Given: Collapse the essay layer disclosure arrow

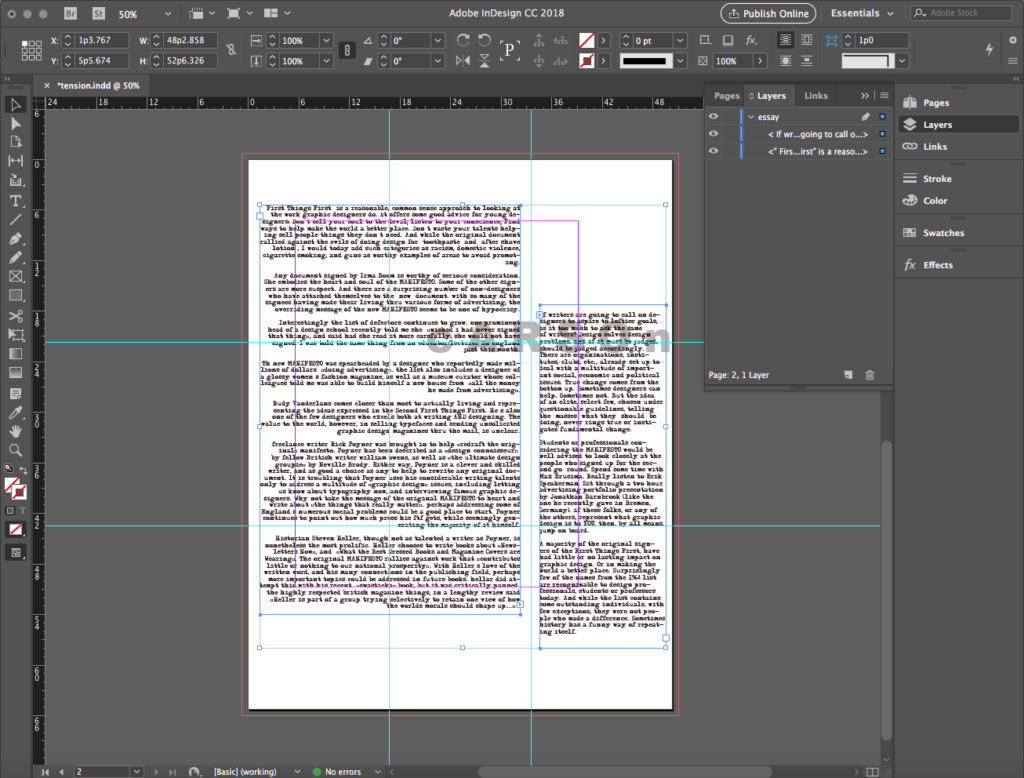Looking at the screenshot, I should [751, 117].
